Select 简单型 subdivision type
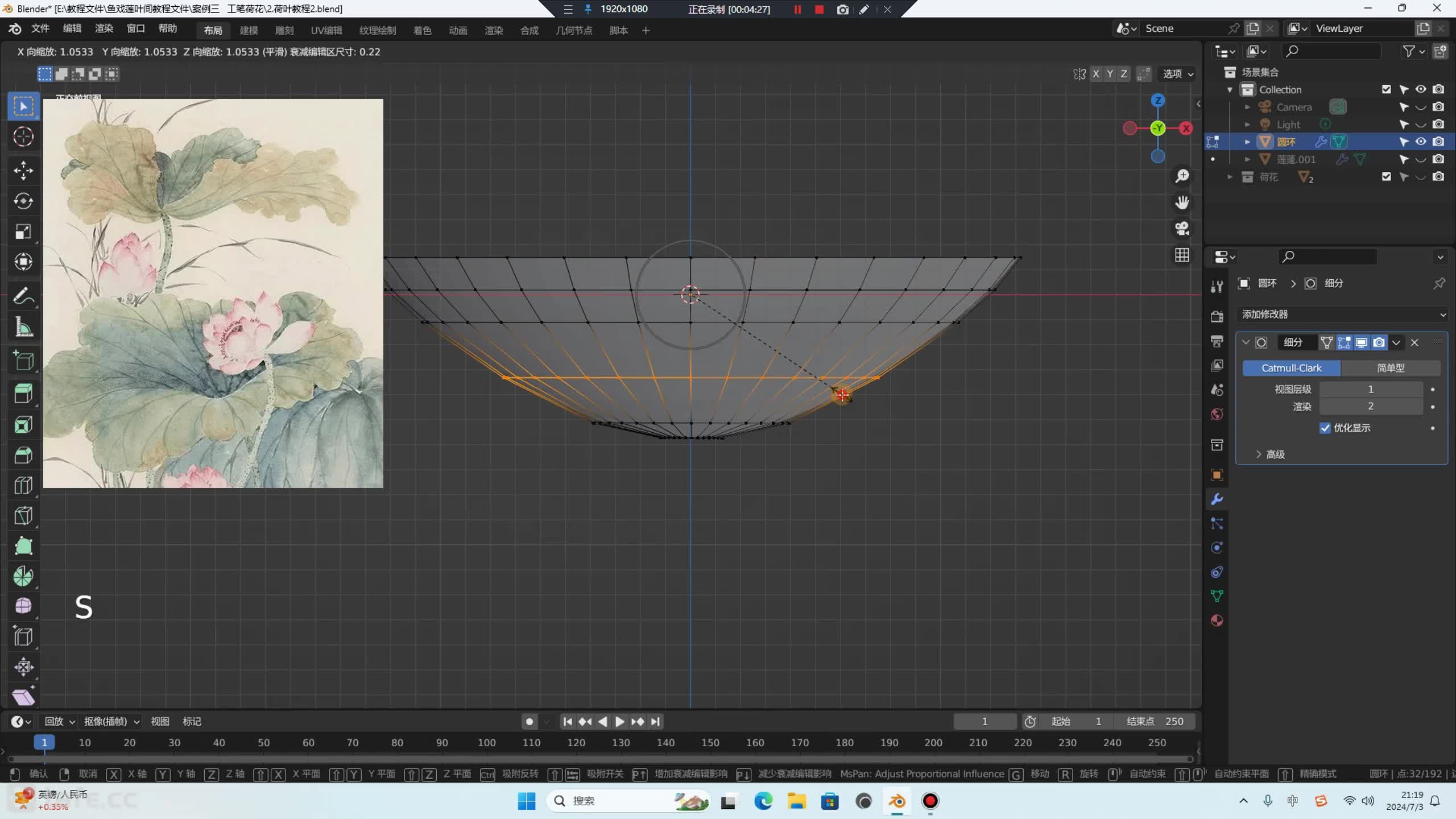 click(1391, 368)
